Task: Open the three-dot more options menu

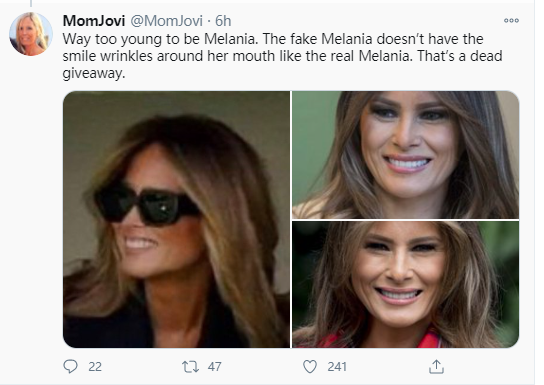Action: point(511,20)
